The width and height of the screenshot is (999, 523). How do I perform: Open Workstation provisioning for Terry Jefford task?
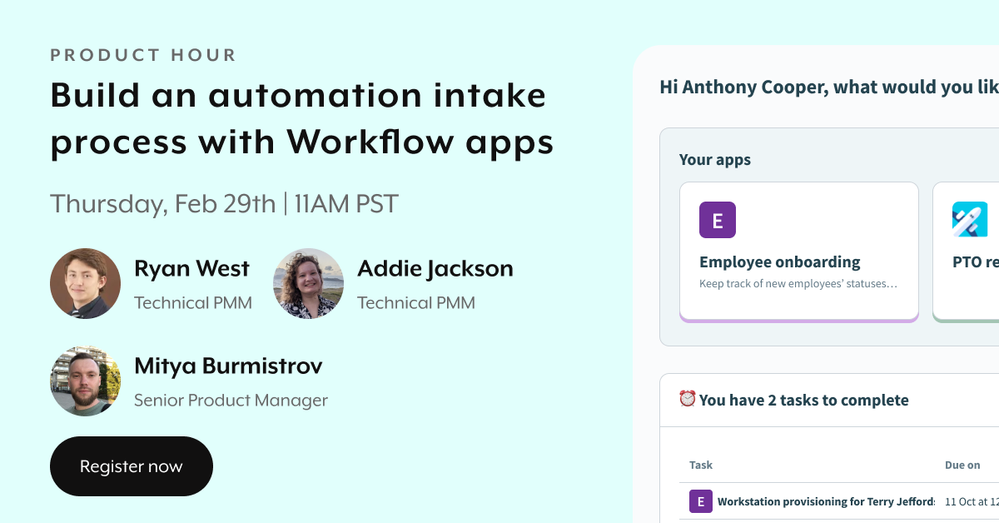[x=826, y=501]
